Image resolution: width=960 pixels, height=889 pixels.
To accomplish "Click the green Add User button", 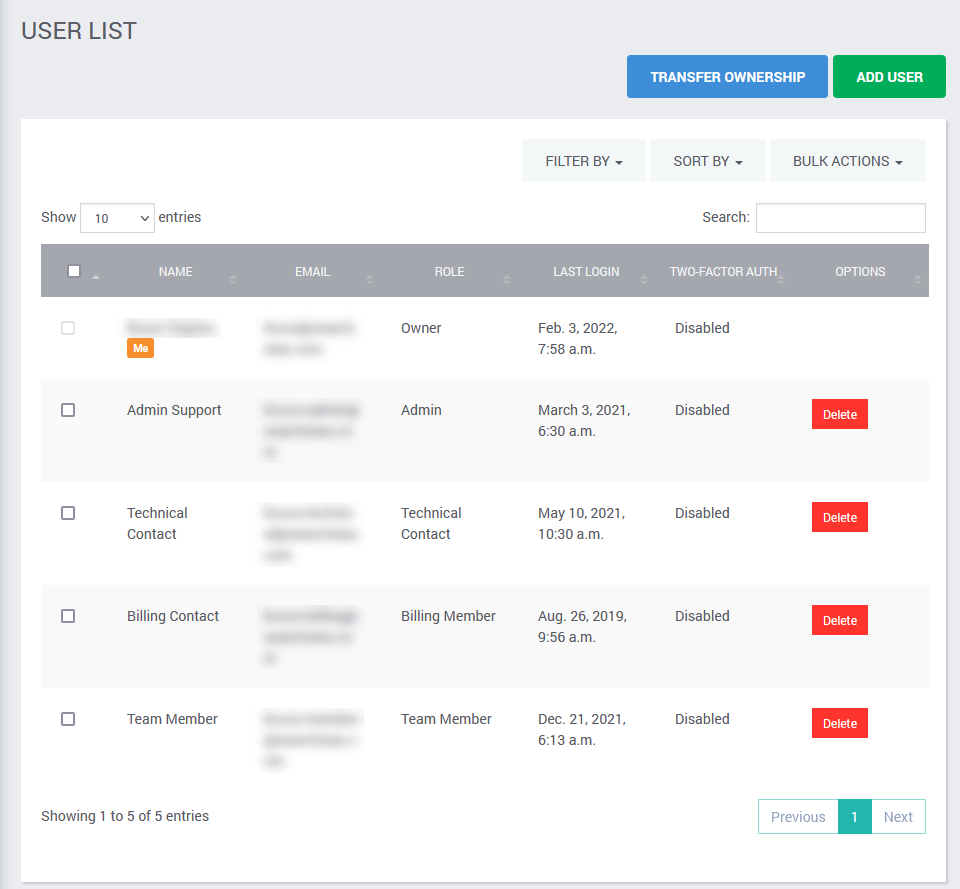I will 889,77.
